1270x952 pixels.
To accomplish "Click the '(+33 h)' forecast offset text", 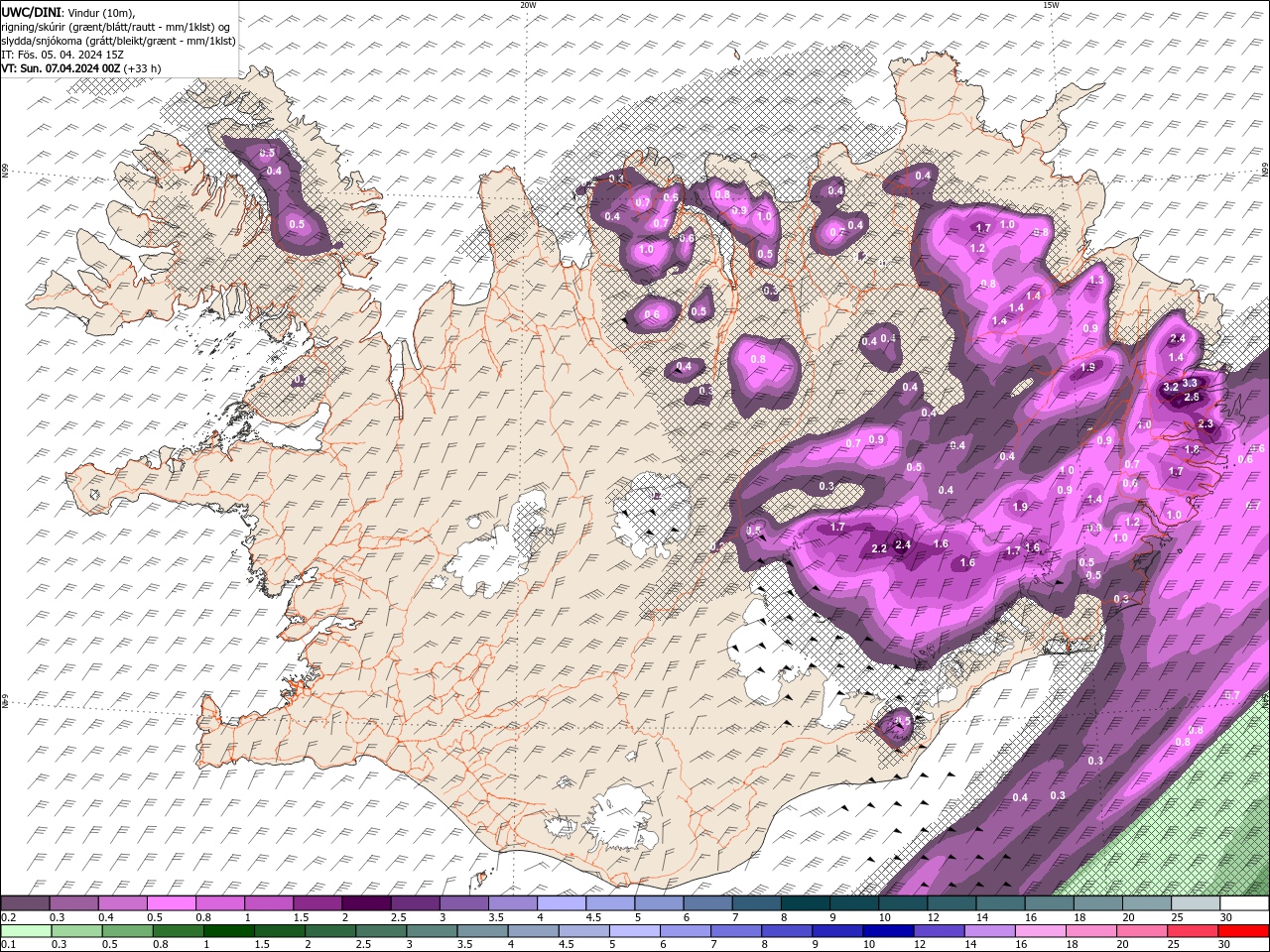I will tap(143, 68).
